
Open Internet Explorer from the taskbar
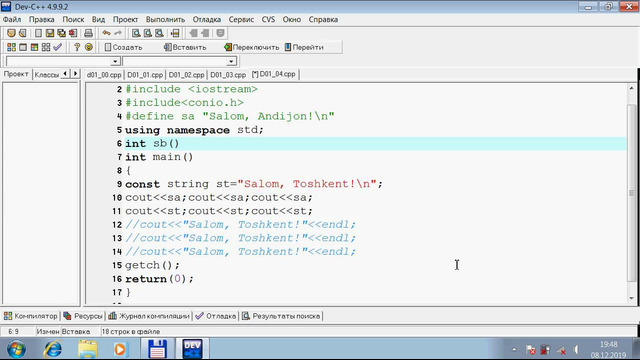click(x=53, y=349)
